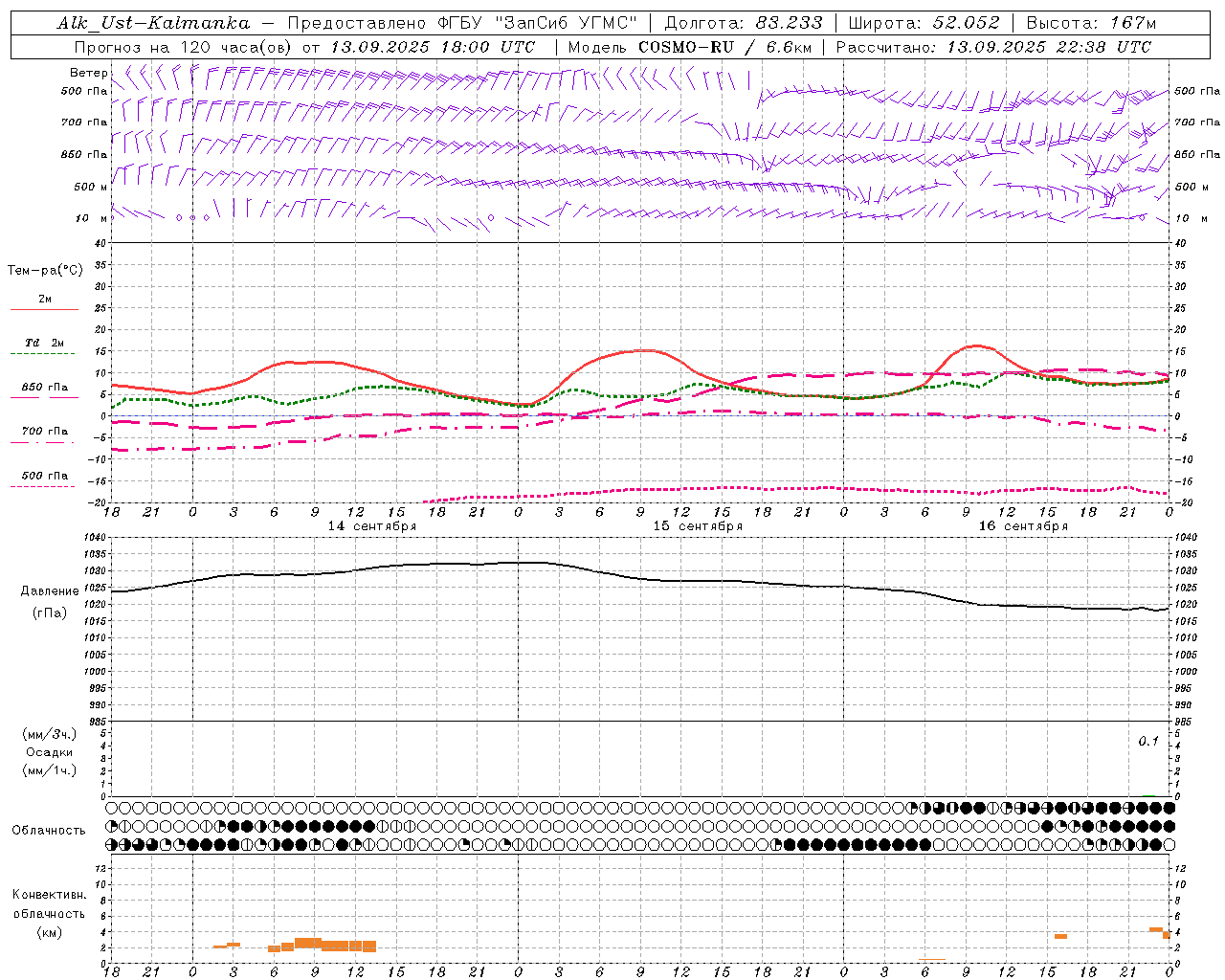
Task: Click the Широта: 52.052 value
Action: 924,23
